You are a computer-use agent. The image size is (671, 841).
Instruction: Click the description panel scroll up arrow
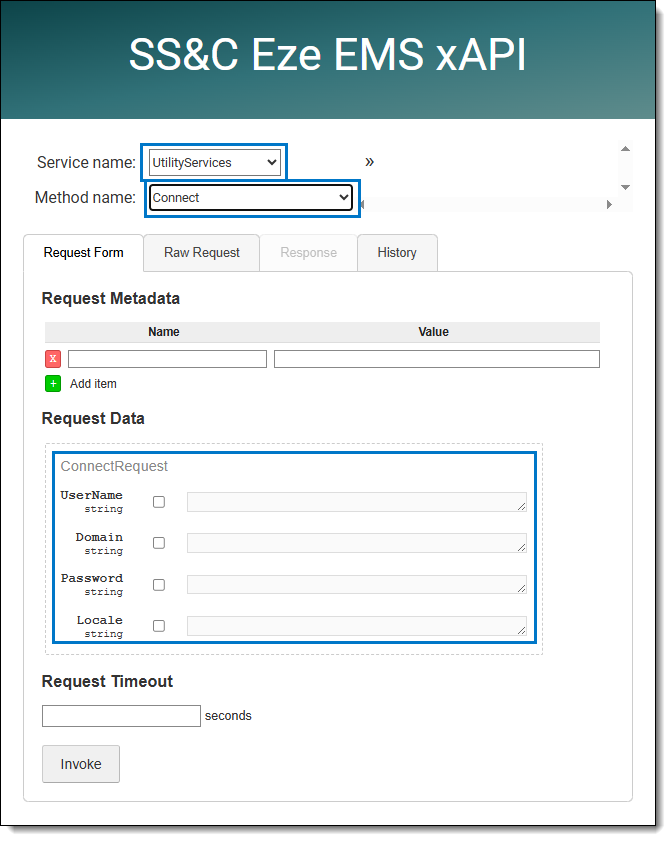(625, 149)
